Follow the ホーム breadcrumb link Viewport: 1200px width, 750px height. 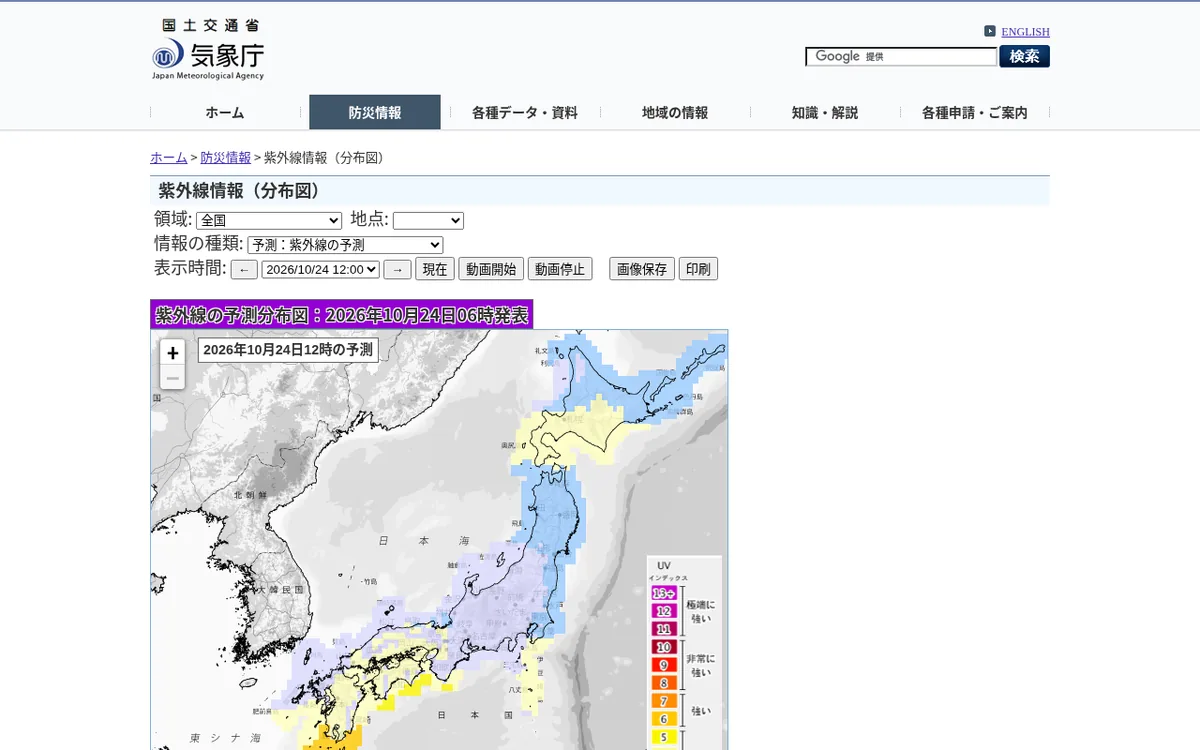(169, 158)
